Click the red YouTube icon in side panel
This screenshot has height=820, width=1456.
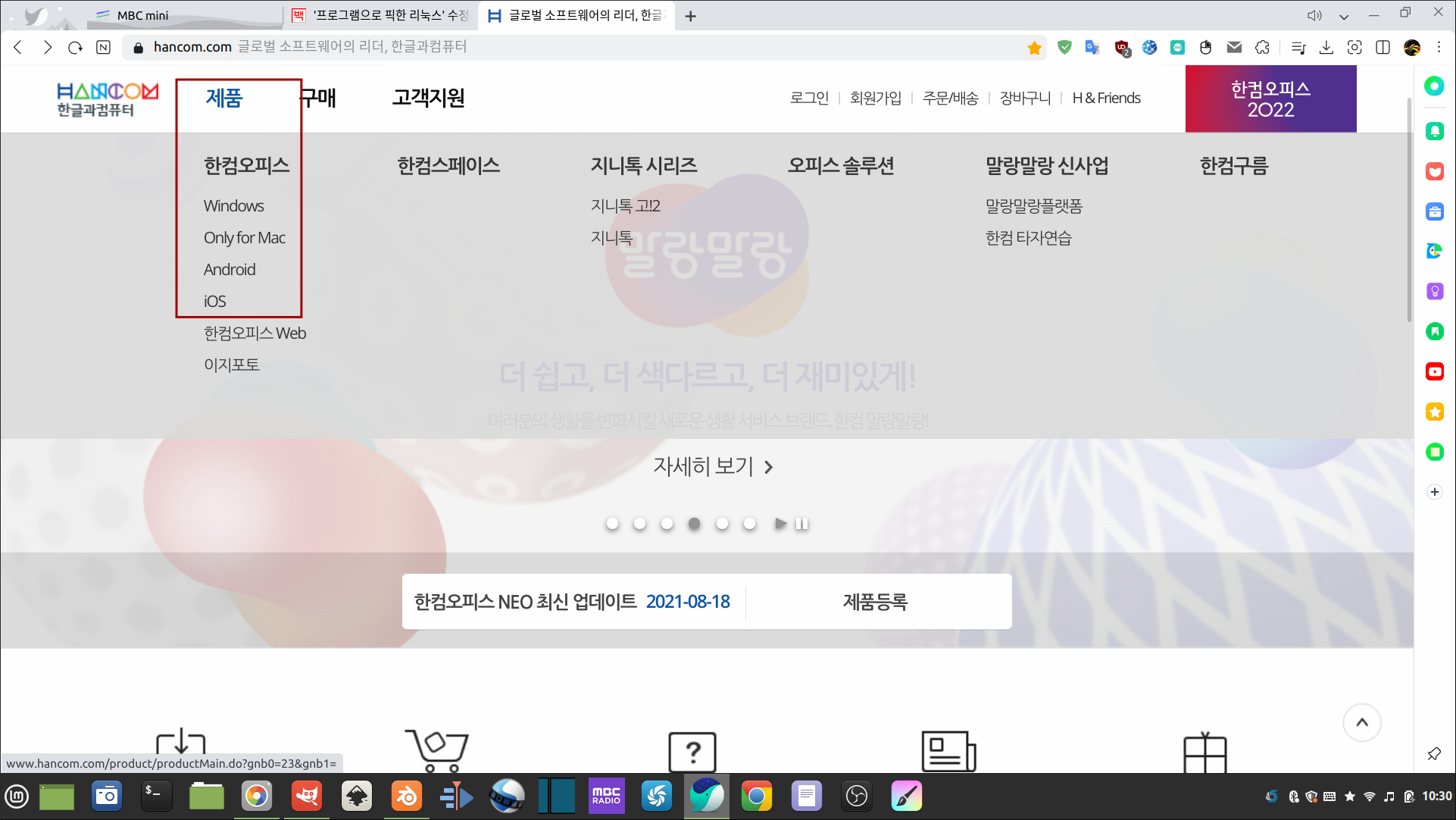click(1435, 371)
